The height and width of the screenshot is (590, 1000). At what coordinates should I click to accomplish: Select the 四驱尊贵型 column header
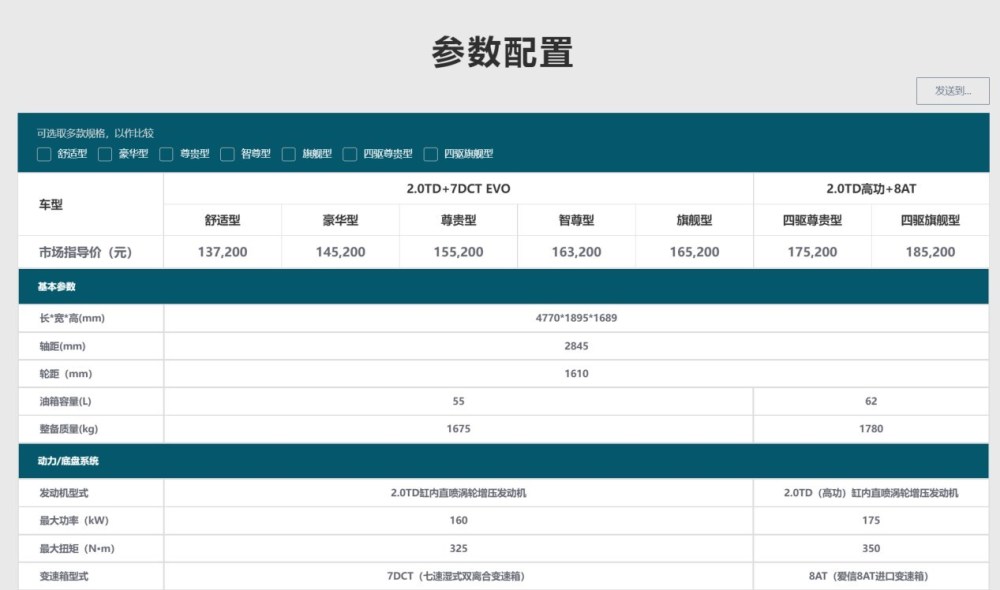(812, 220)
